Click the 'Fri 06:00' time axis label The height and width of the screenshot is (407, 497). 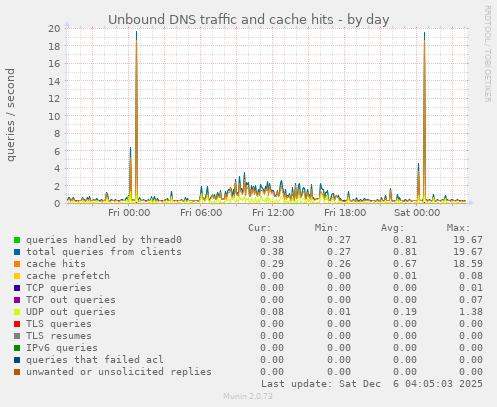(x=201, y=213)
